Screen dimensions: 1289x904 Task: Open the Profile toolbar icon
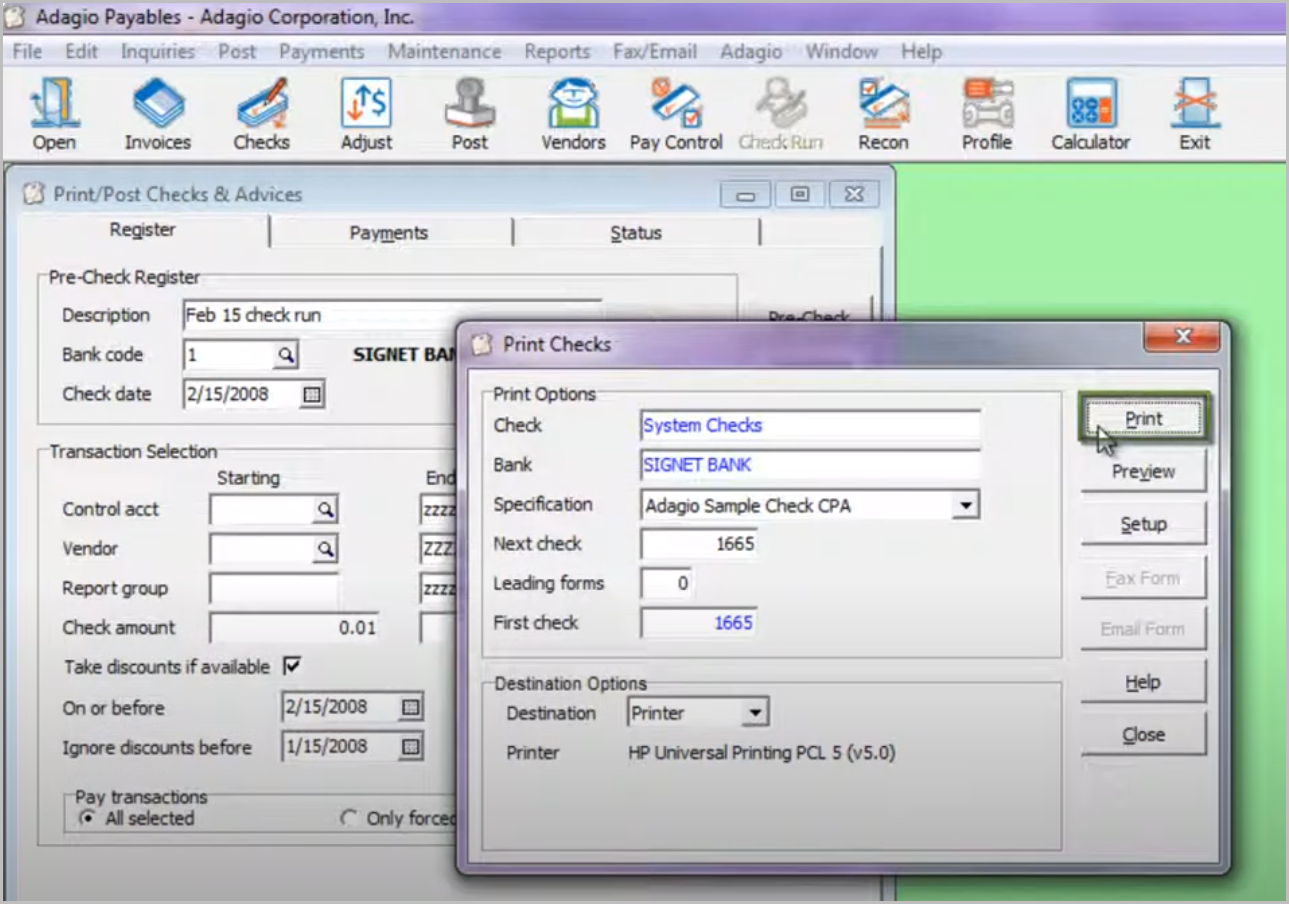(987, 115)
